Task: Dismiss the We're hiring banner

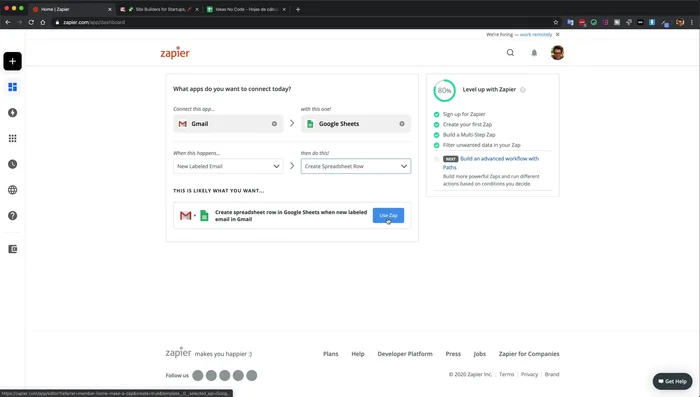Action: point(557,34)
